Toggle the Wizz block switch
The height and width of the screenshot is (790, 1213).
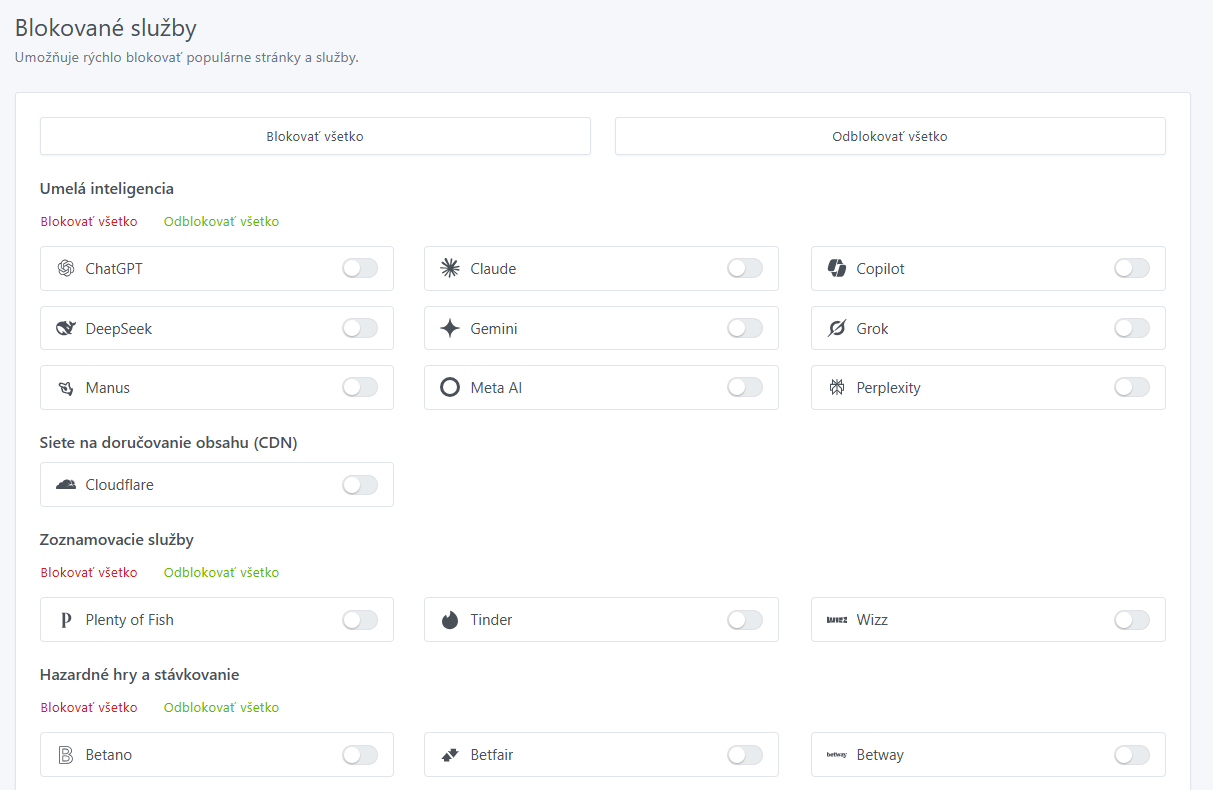click(1132, 620)
